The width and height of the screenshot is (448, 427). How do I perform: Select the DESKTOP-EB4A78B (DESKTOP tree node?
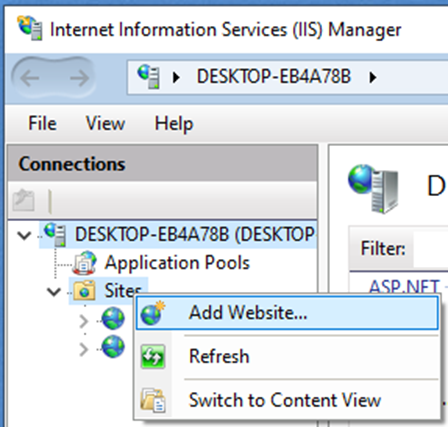click(x=195, y=234)
